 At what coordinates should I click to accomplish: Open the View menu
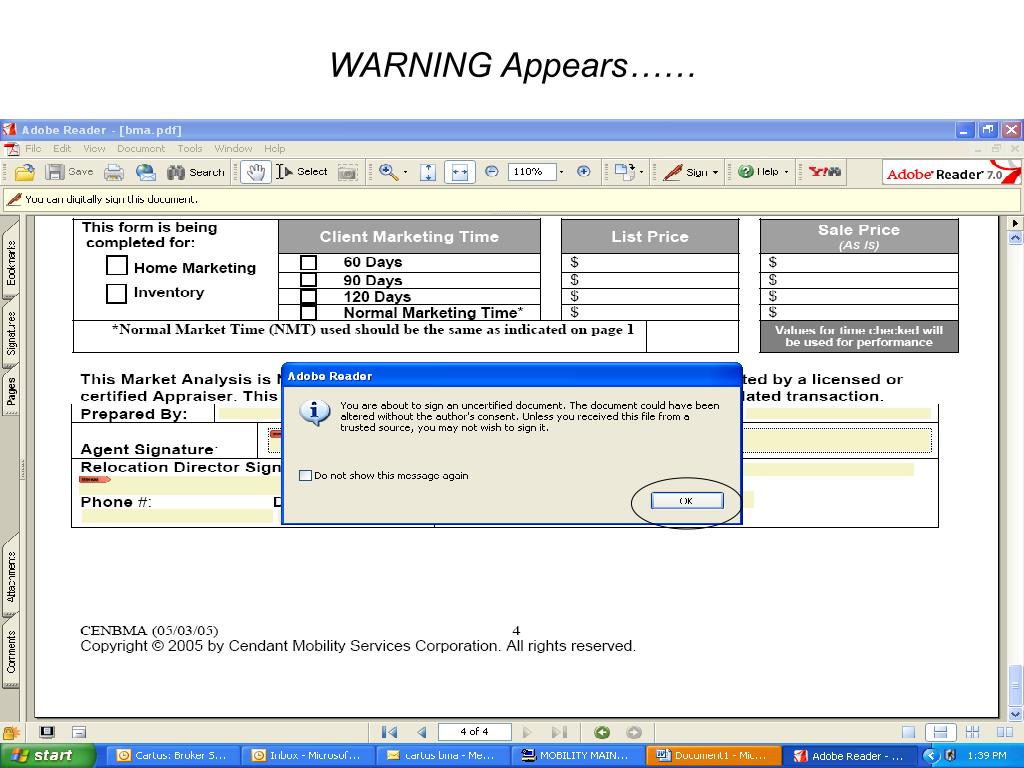(x=94, y=149)
